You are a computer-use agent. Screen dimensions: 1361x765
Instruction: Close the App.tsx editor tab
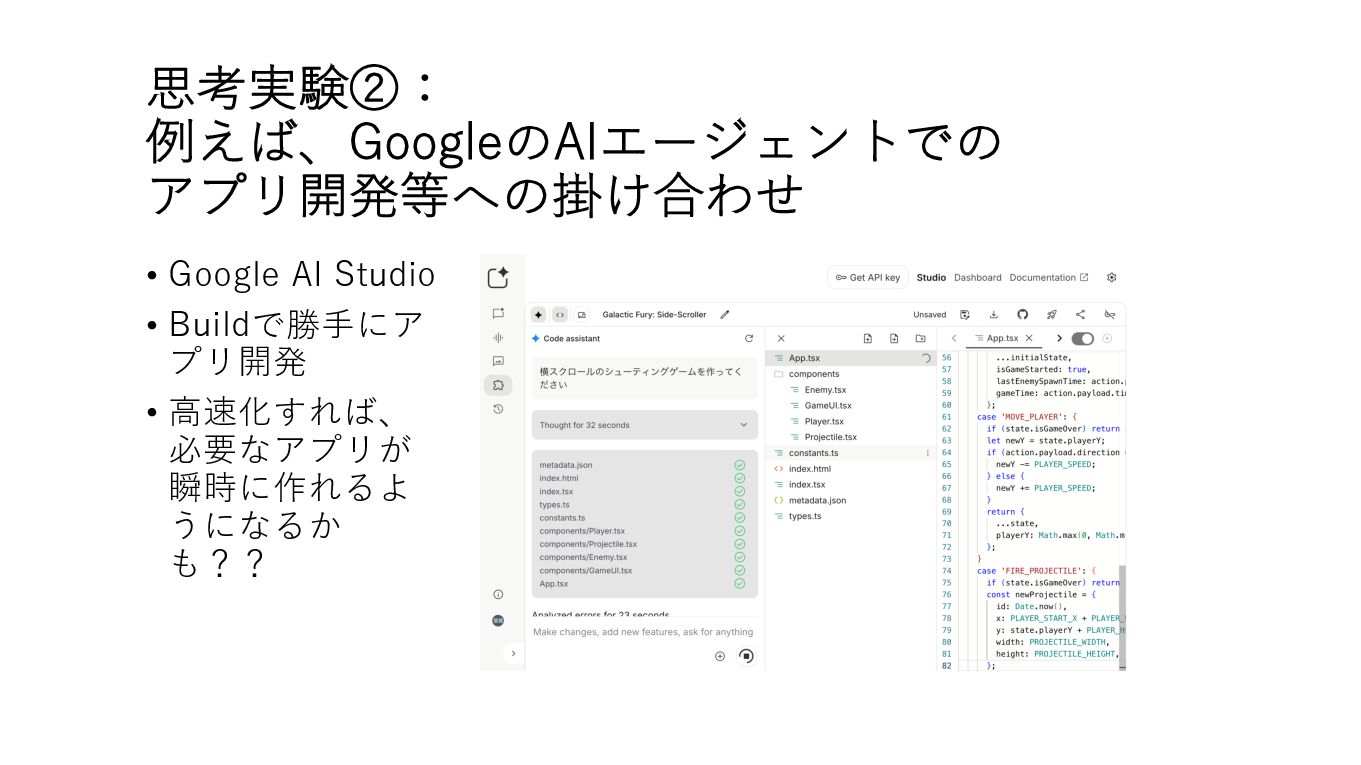pos(1029,338)
